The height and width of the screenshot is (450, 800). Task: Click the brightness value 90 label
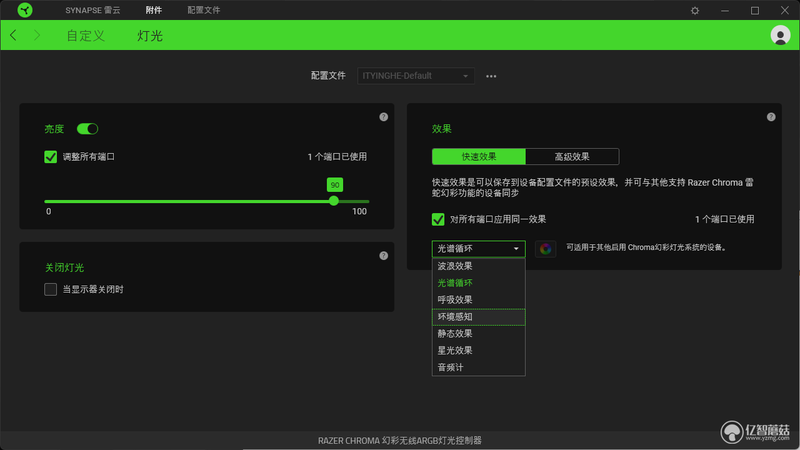[335, 185]
